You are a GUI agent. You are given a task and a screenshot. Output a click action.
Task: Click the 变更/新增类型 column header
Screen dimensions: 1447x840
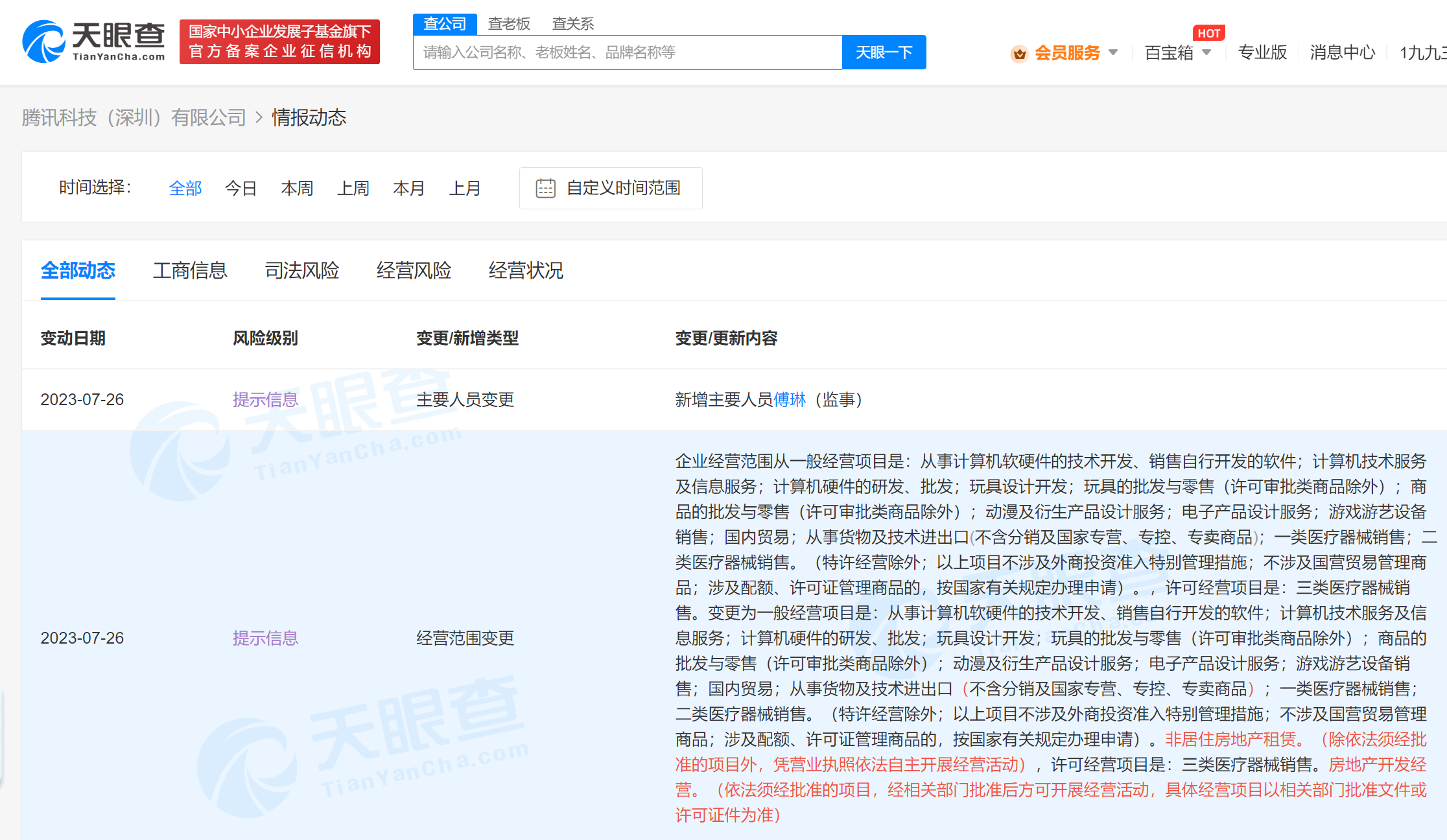467,338
